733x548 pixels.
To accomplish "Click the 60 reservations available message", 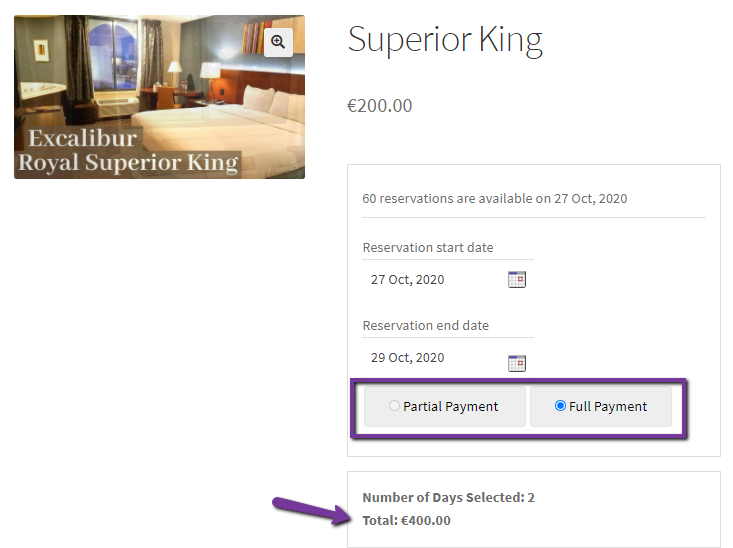I will 495,198.
